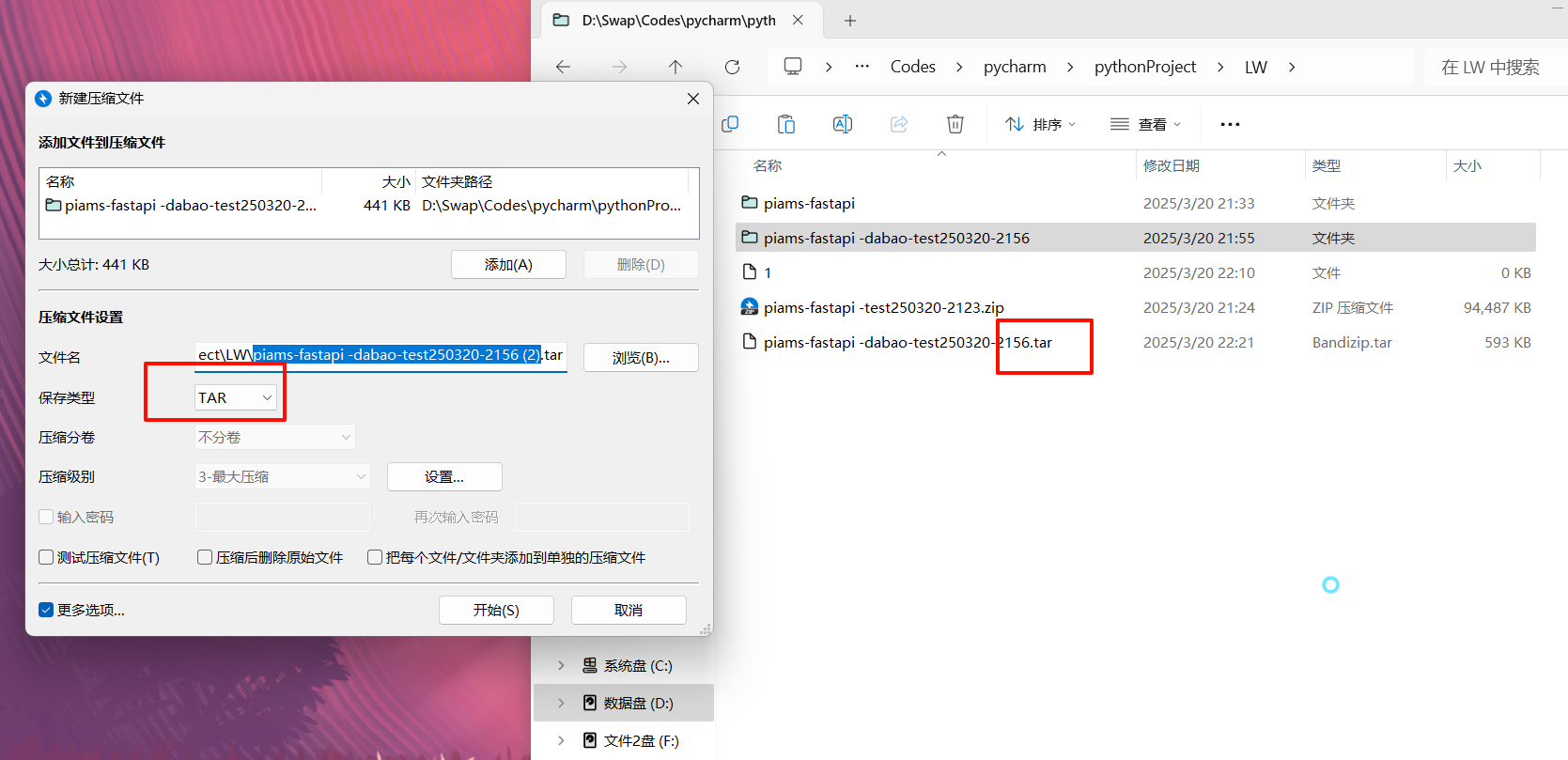Click pycharm in the address breadcrumb
Viewport: 1568px width, 760px height.
[1015, 67]
